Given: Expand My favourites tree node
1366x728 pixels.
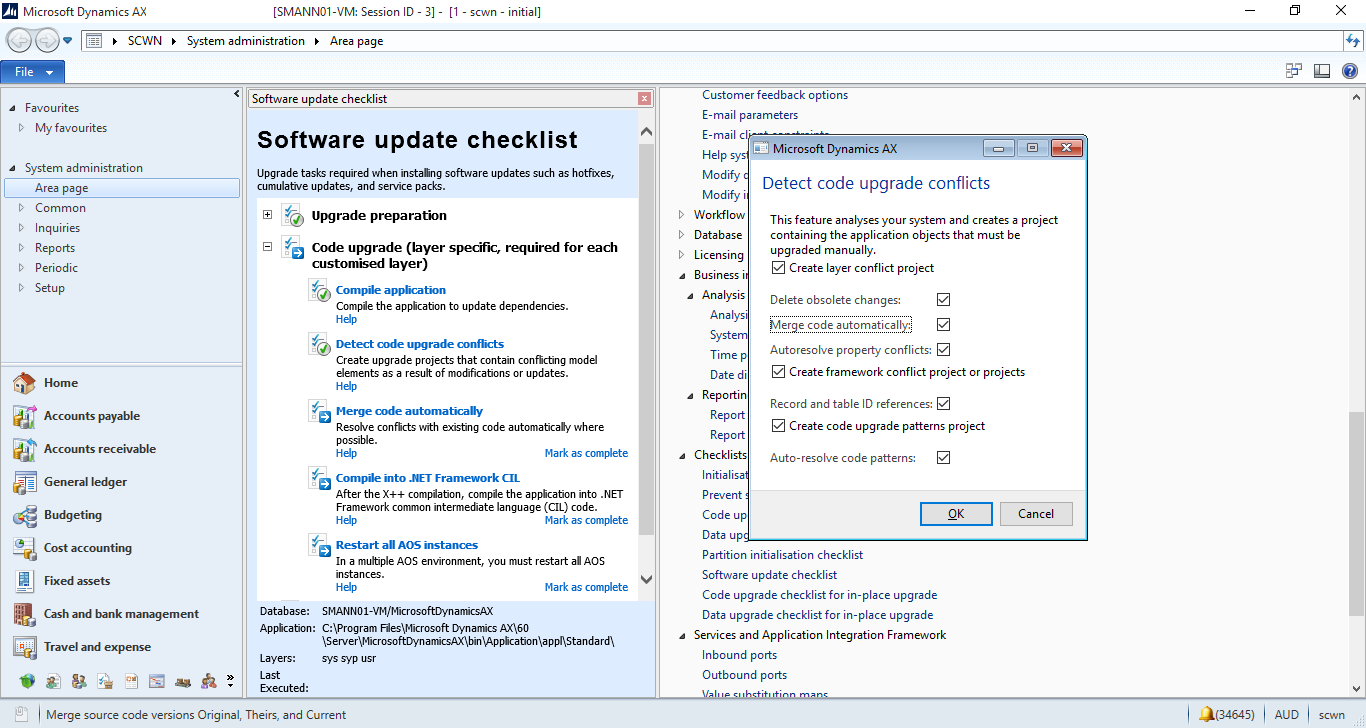Looking at the screenshot, I should point(22,128).
